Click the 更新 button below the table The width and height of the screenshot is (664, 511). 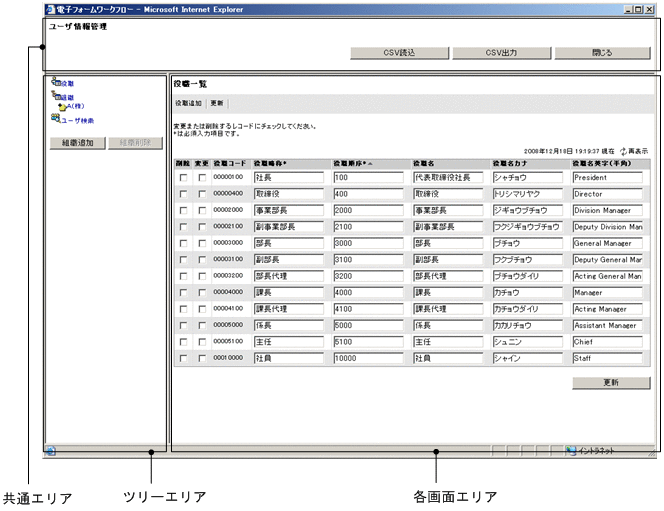coord(612,383)
